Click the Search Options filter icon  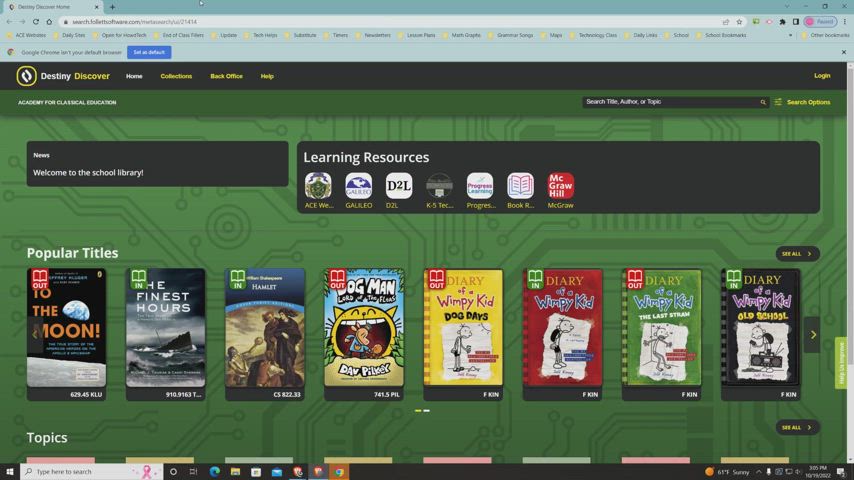(x=778, y=102)
